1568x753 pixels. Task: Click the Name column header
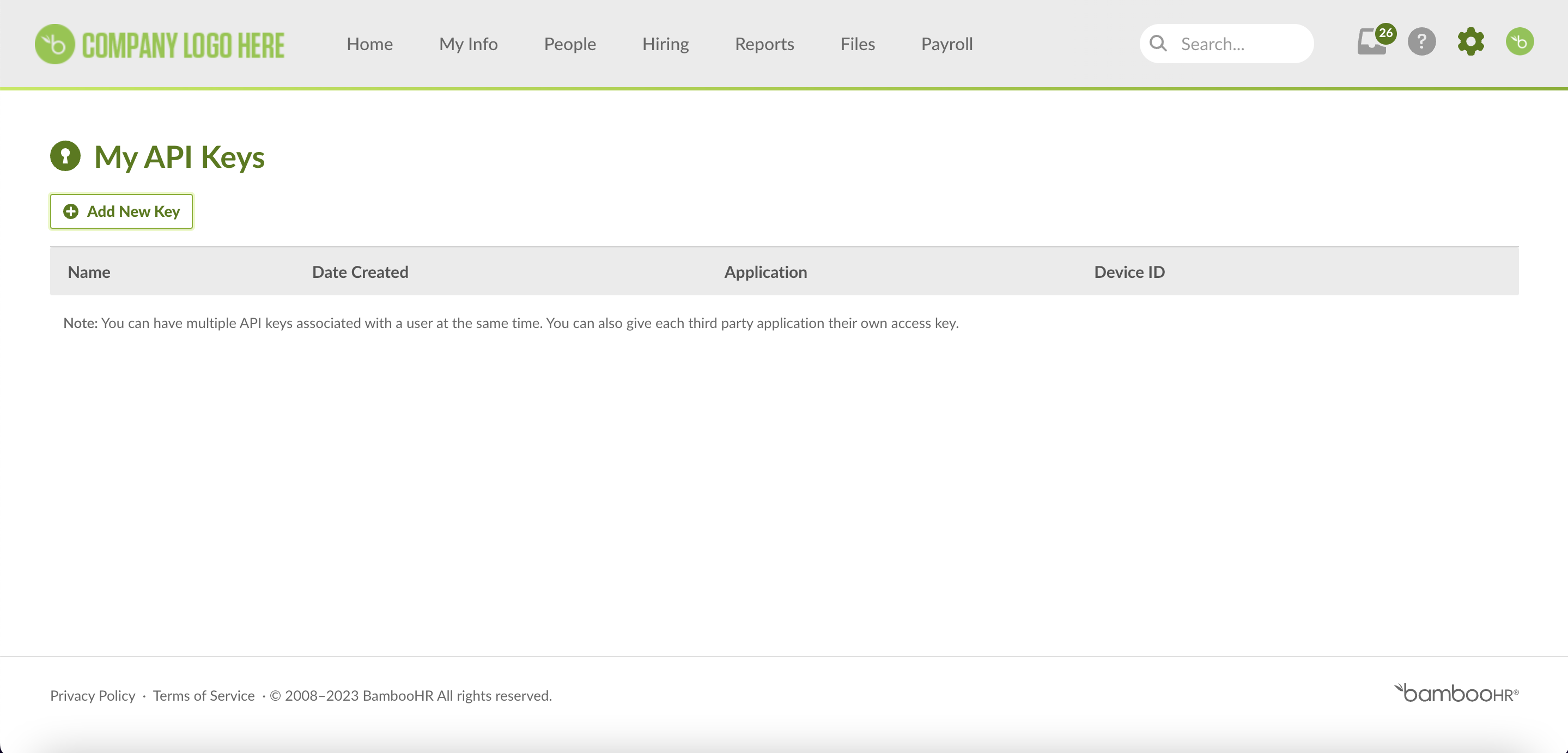(x=89, y=271)
